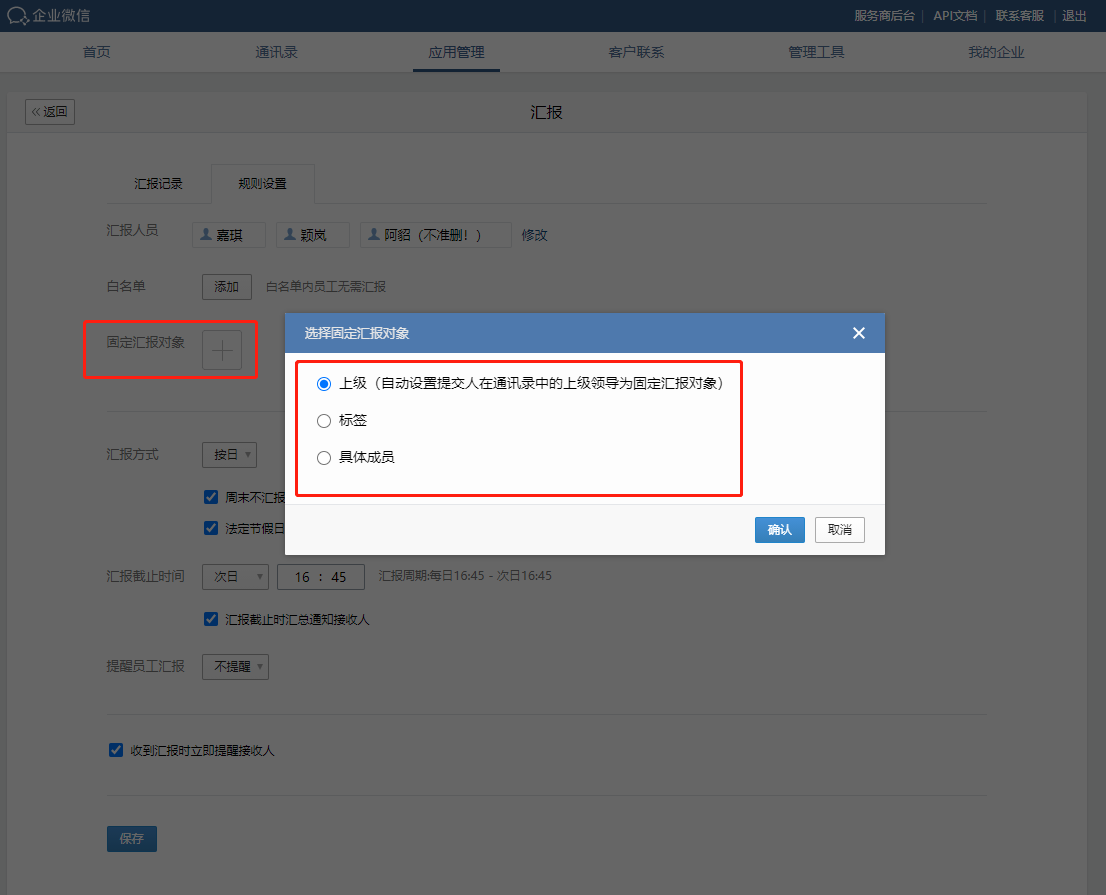
Task: Toggle 收到汇报时立即提醒接收人 checkbox
Action: (116, 750)
